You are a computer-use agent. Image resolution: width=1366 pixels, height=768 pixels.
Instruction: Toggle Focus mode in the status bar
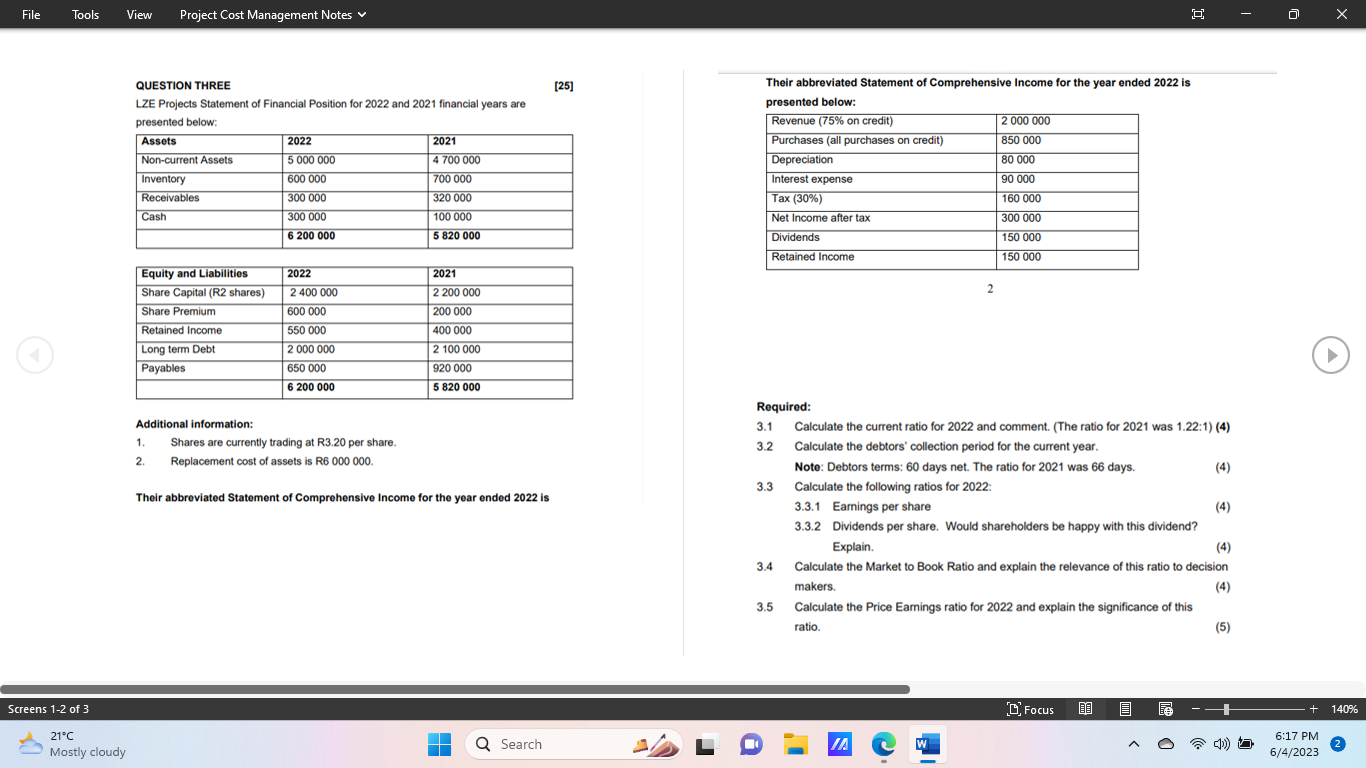pyautogui.click(x=1030, y=709)
